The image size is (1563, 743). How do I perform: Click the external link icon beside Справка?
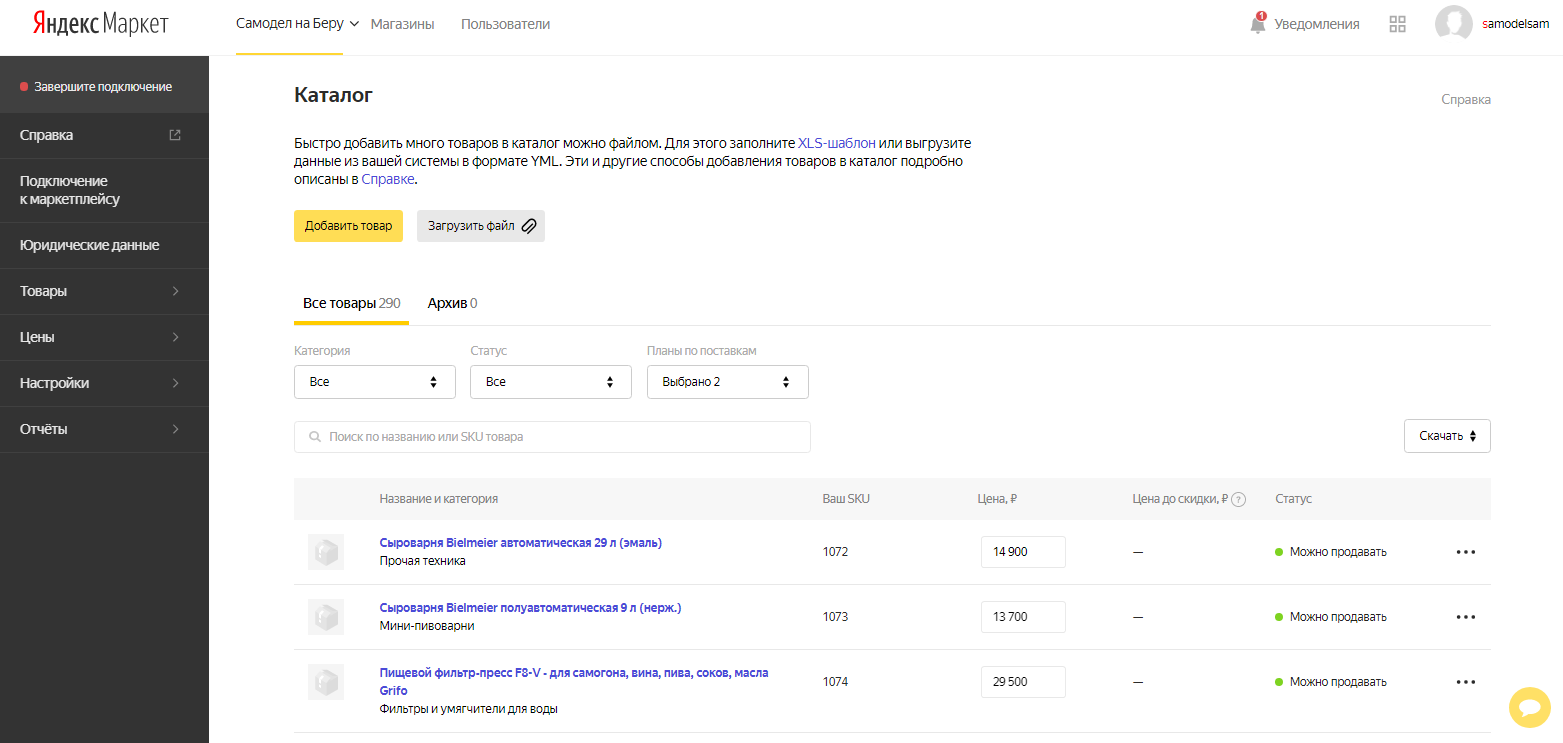coord(175,135)
